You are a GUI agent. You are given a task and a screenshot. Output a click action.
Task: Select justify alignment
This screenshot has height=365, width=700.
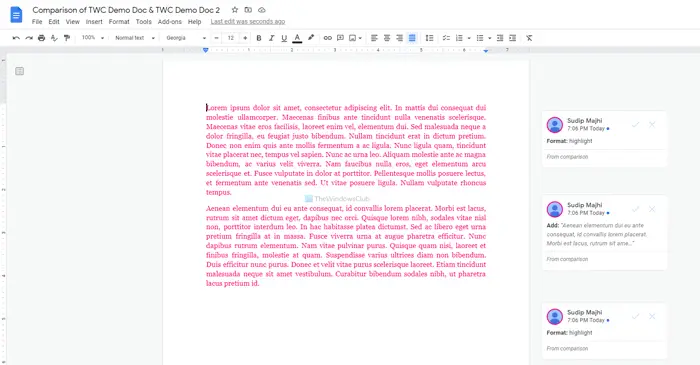pos(412,38)
